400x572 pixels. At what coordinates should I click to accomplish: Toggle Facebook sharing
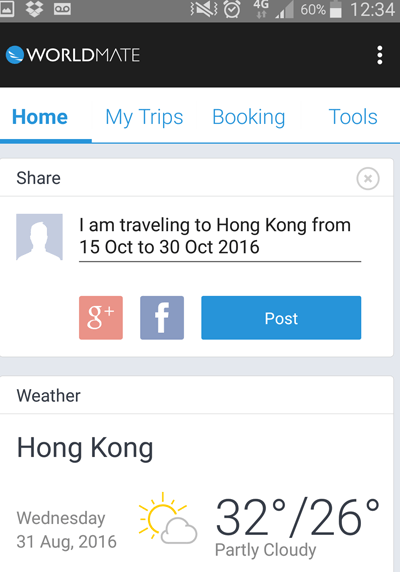[x=162, y=318]
